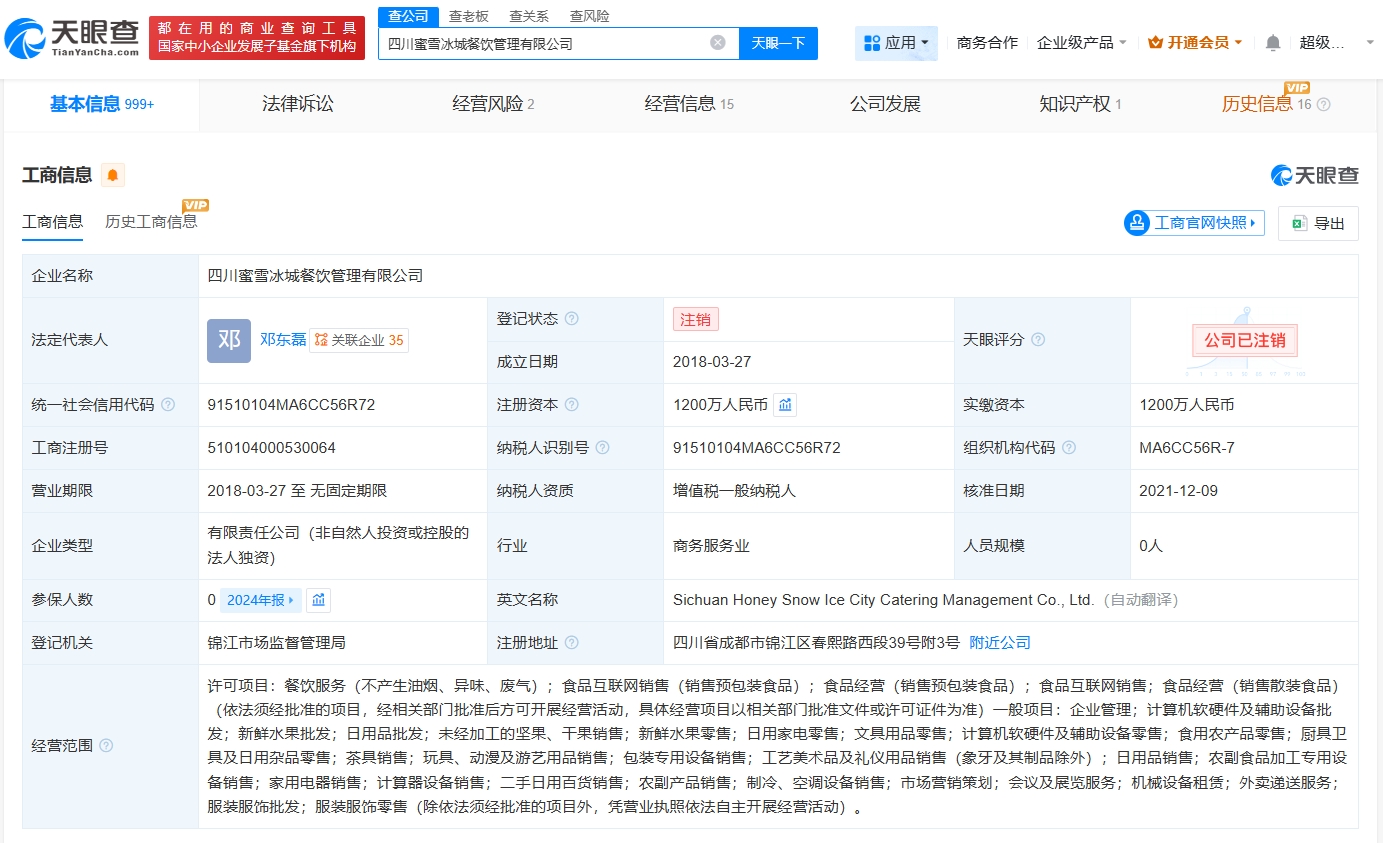This screenshot has width=1383, height=843.
Task: Click the bell icon beside 工商信息 heading
Action: coord(111,175)
